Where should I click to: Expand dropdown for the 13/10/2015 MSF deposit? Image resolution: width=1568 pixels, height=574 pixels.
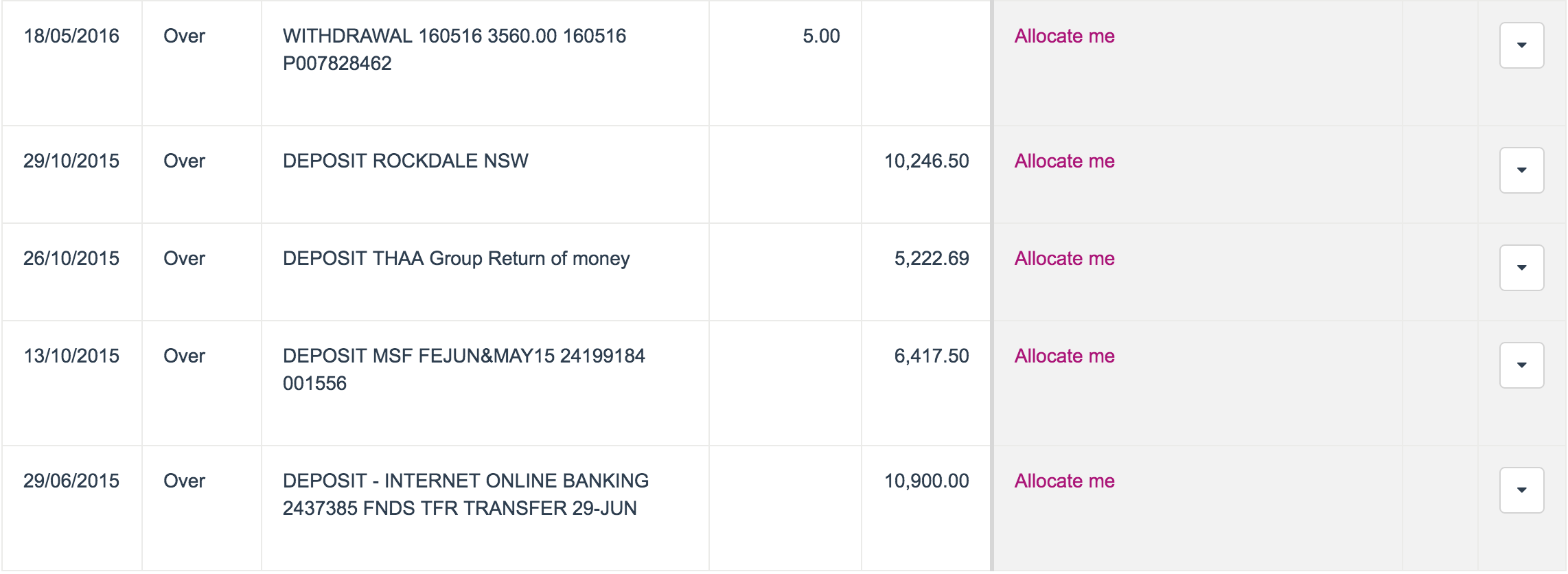pyautogui.click(x=1521, y=365)
